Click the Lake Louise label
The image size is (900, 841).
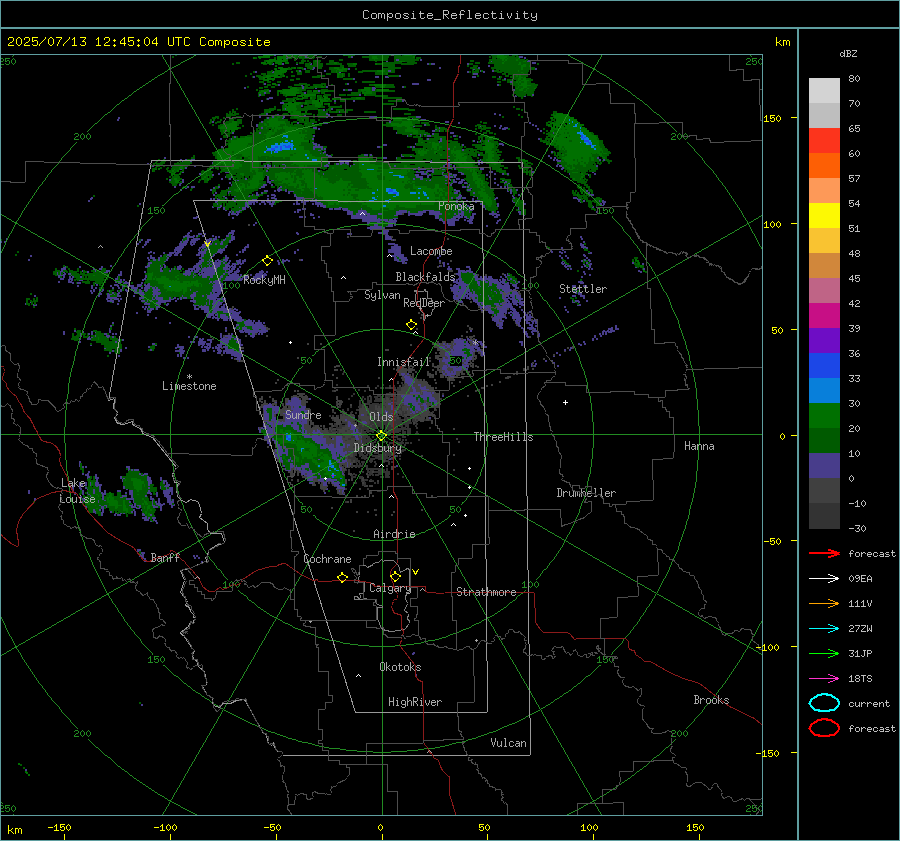pos(77,491)
